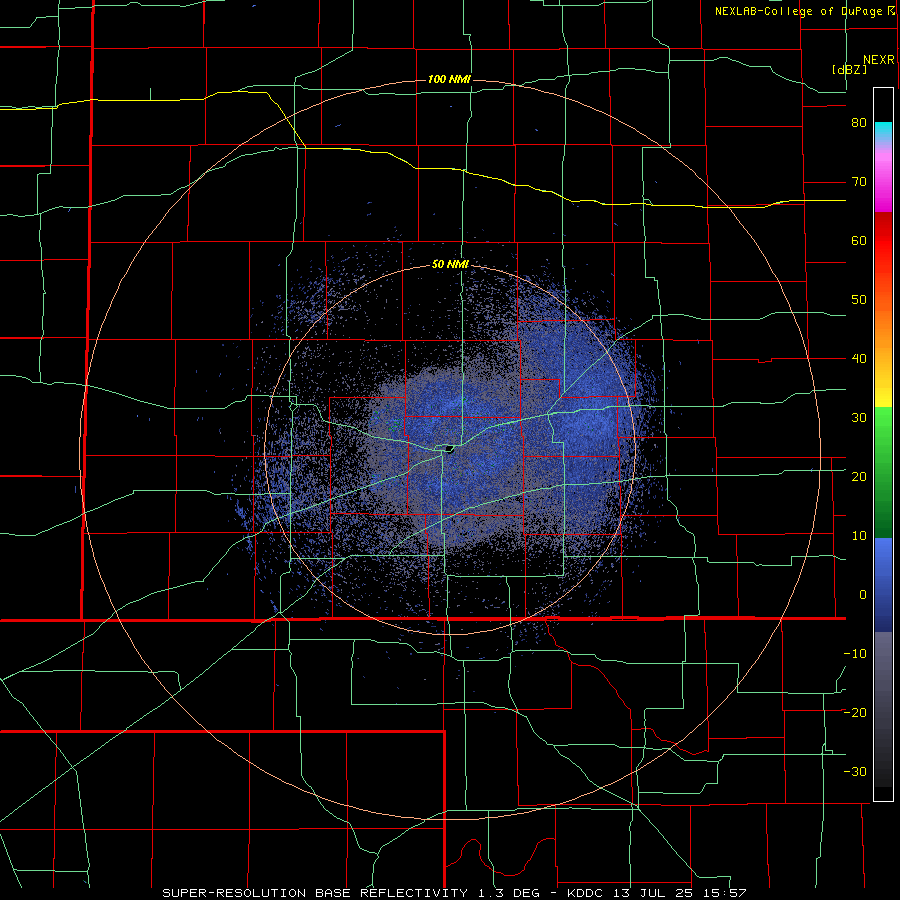The width and height of the screenshot is (900, 900).
Task: Select the 50 dBZ scale value
Action: coord(859,300)
